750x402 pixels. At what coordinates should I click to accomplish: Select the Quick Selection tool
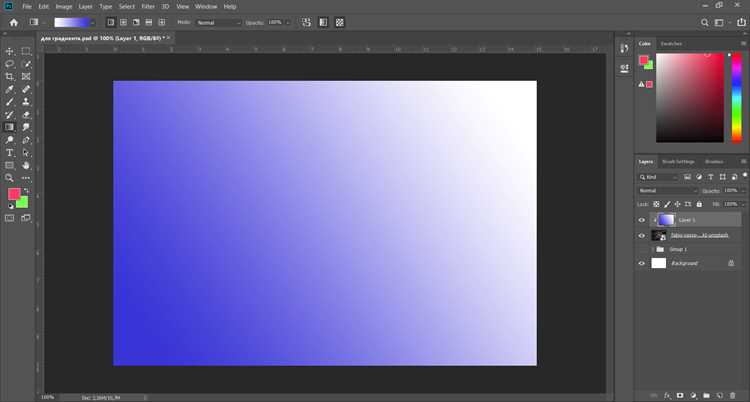point(26,64)
